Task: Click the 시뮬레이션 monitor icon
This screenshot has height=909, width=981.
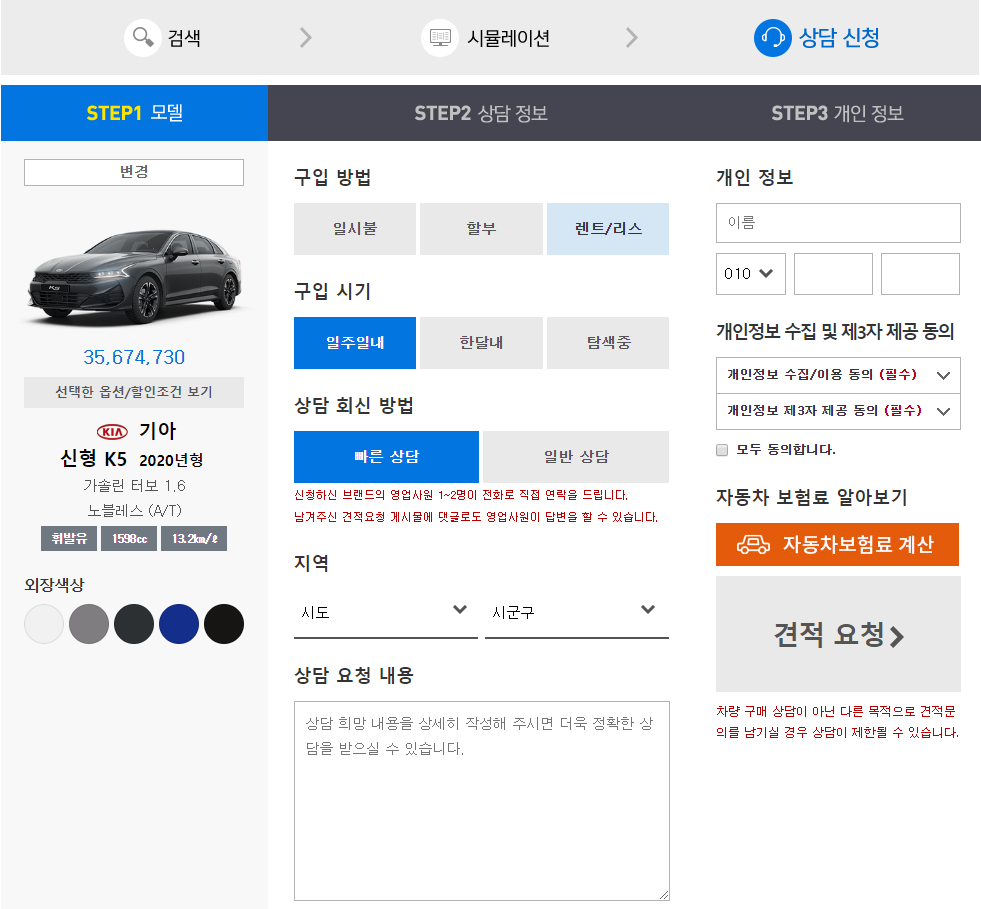Action: [440, 38]
